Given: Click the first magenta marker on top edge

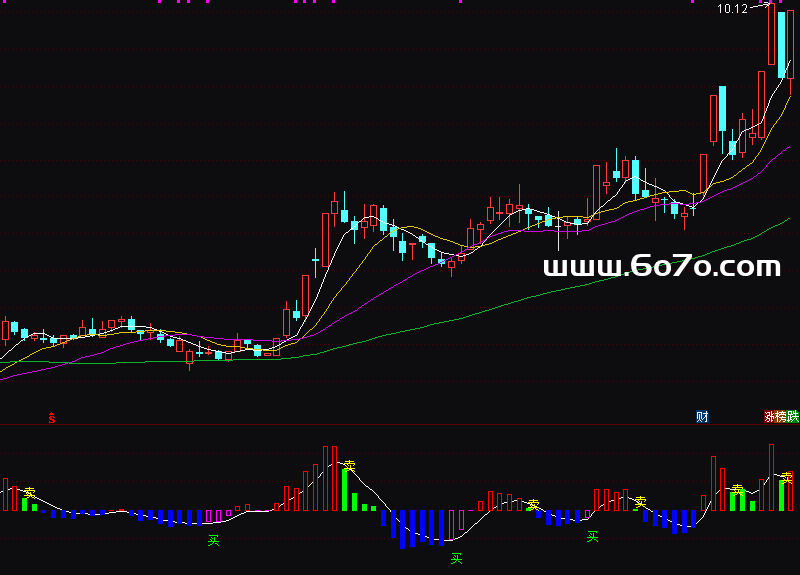Looking at the screenshot, I should pos(161,2).
